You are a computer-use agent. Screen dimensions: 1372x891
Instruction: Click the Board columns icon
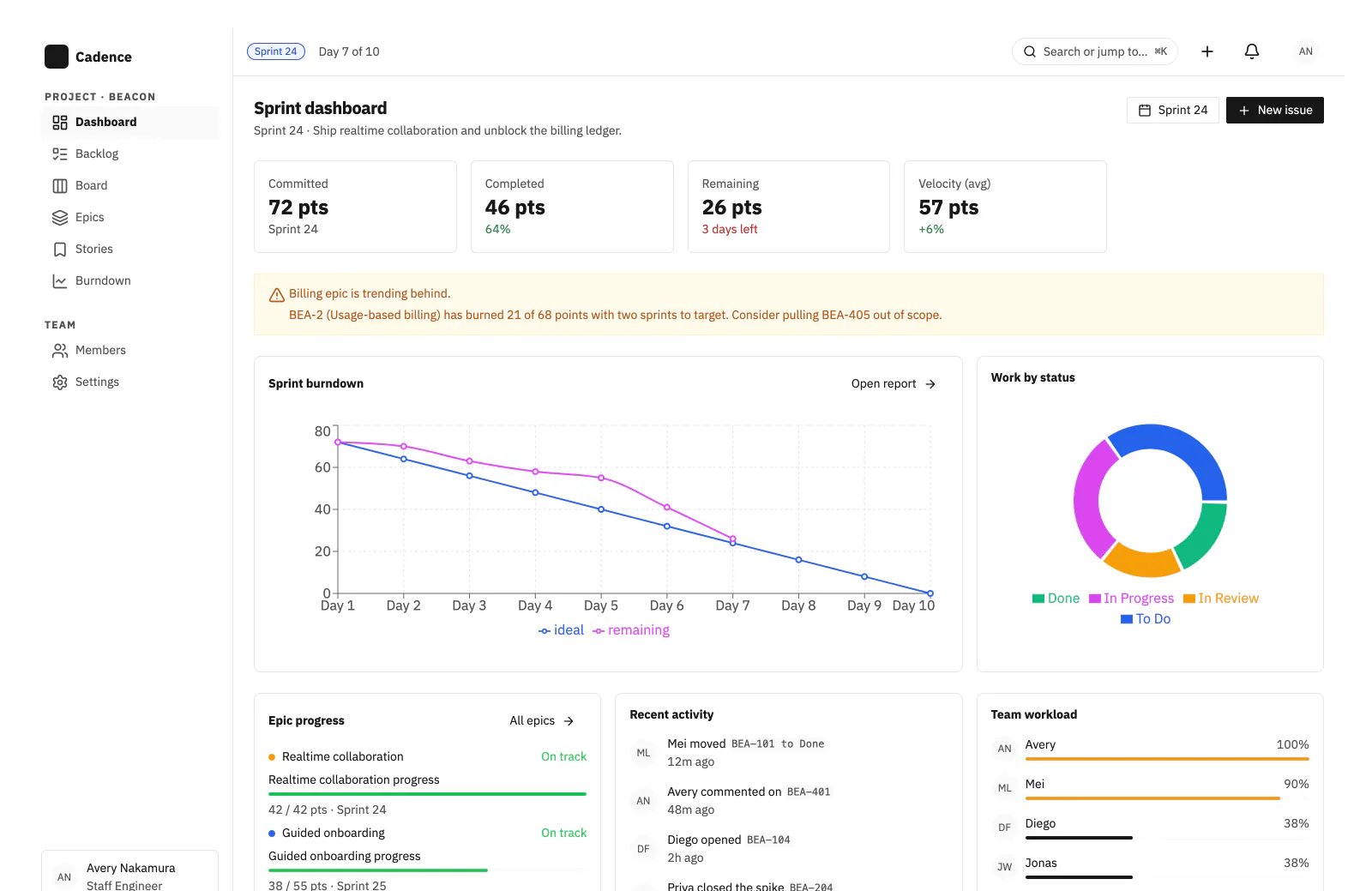pyautogui.click(x=60, y=185)
